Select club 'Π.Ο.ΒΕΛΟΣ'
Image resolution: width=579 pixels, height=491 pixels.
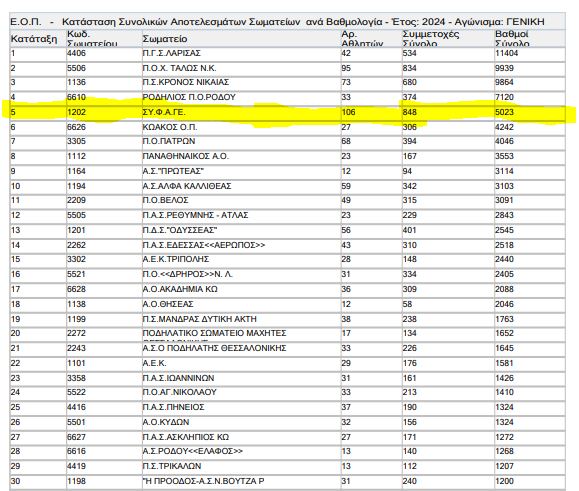(x=165, y=200)
